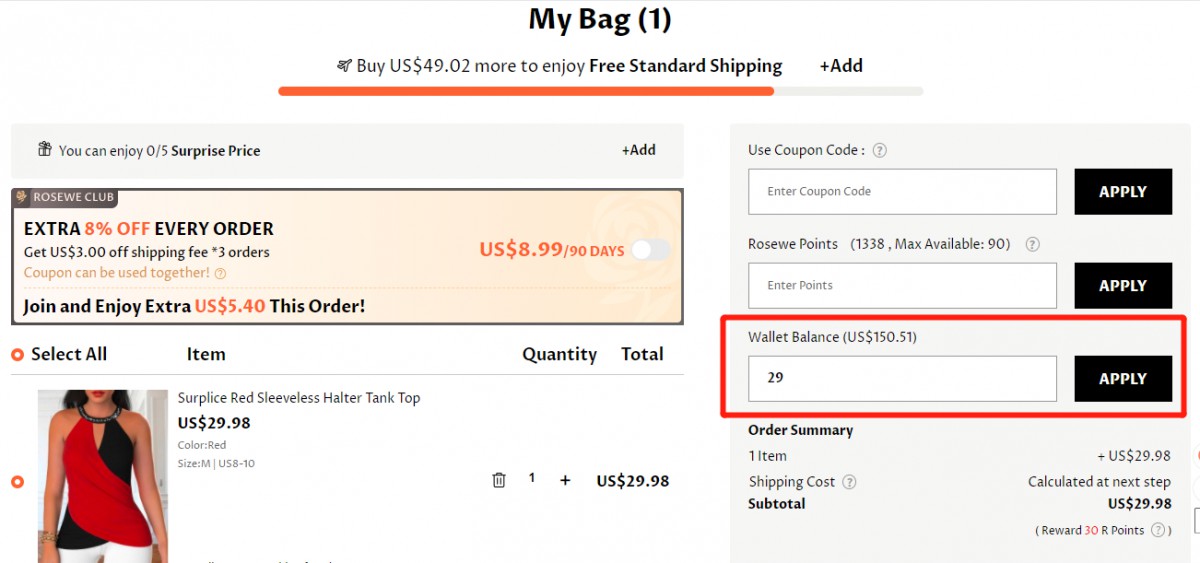
Task: Click the airplane icon in shipping banner
Action: 345,66
